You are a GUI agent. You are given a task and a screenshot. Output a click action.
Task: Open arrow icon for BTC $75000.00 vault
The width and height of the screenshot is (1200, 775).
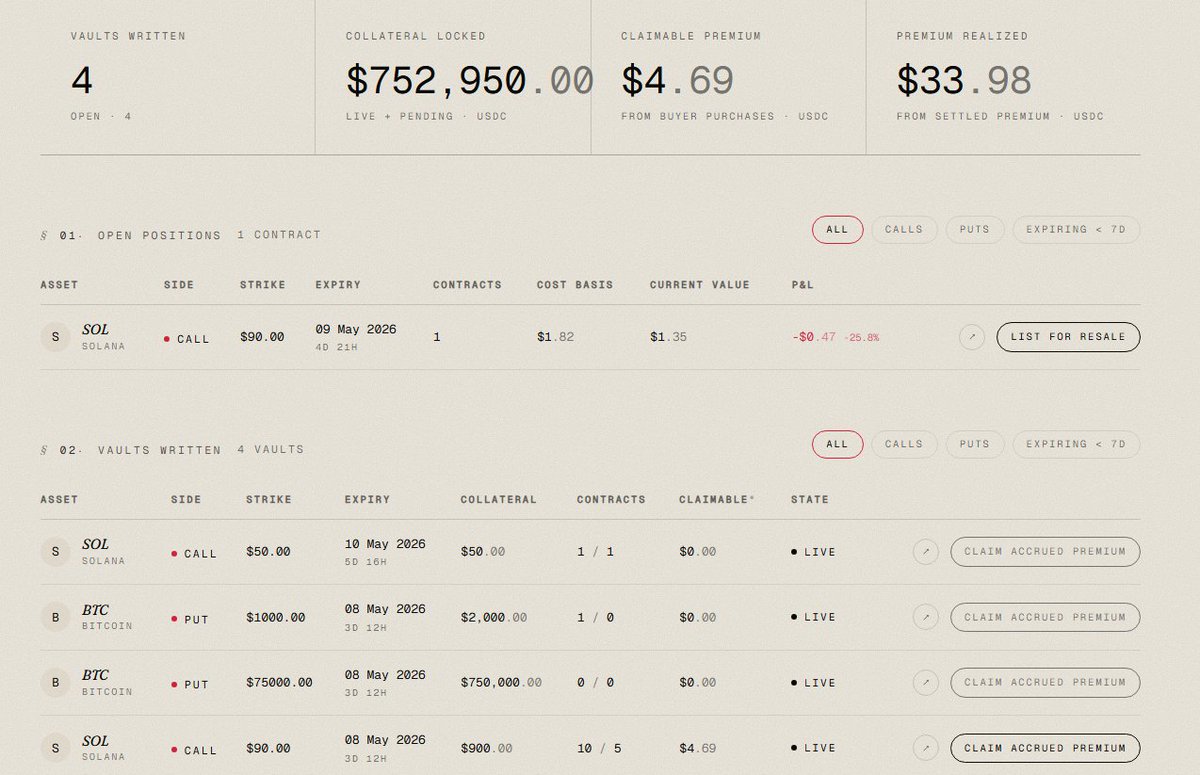click(x=926, y=683)
